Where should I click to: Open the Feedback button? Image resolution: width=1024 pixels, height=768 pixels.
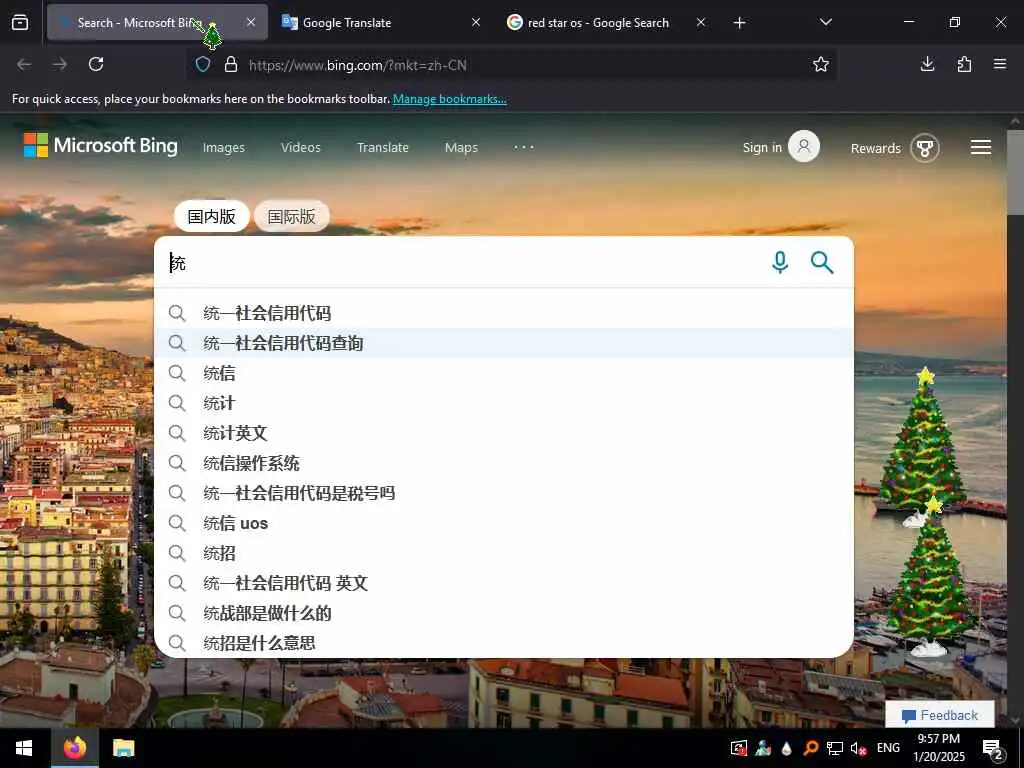tap(940, 715)
